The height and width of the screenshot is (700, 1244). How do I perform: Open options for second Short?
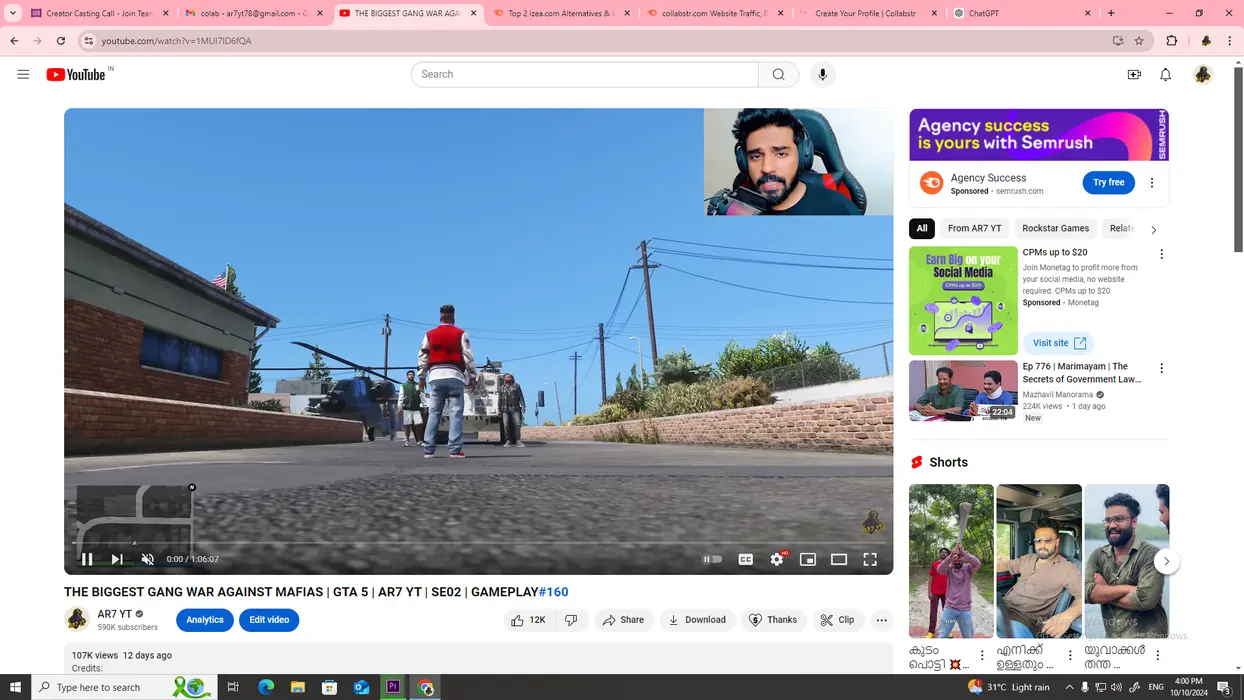tap(1070, 655)
